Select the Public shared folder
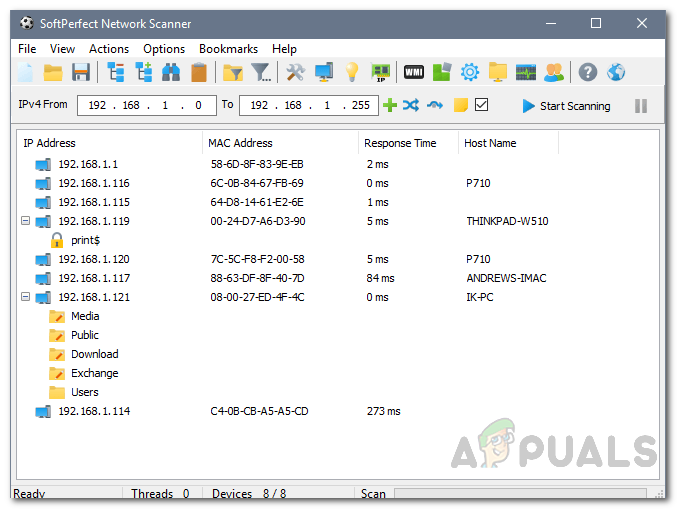 click(x=85, y=335)
